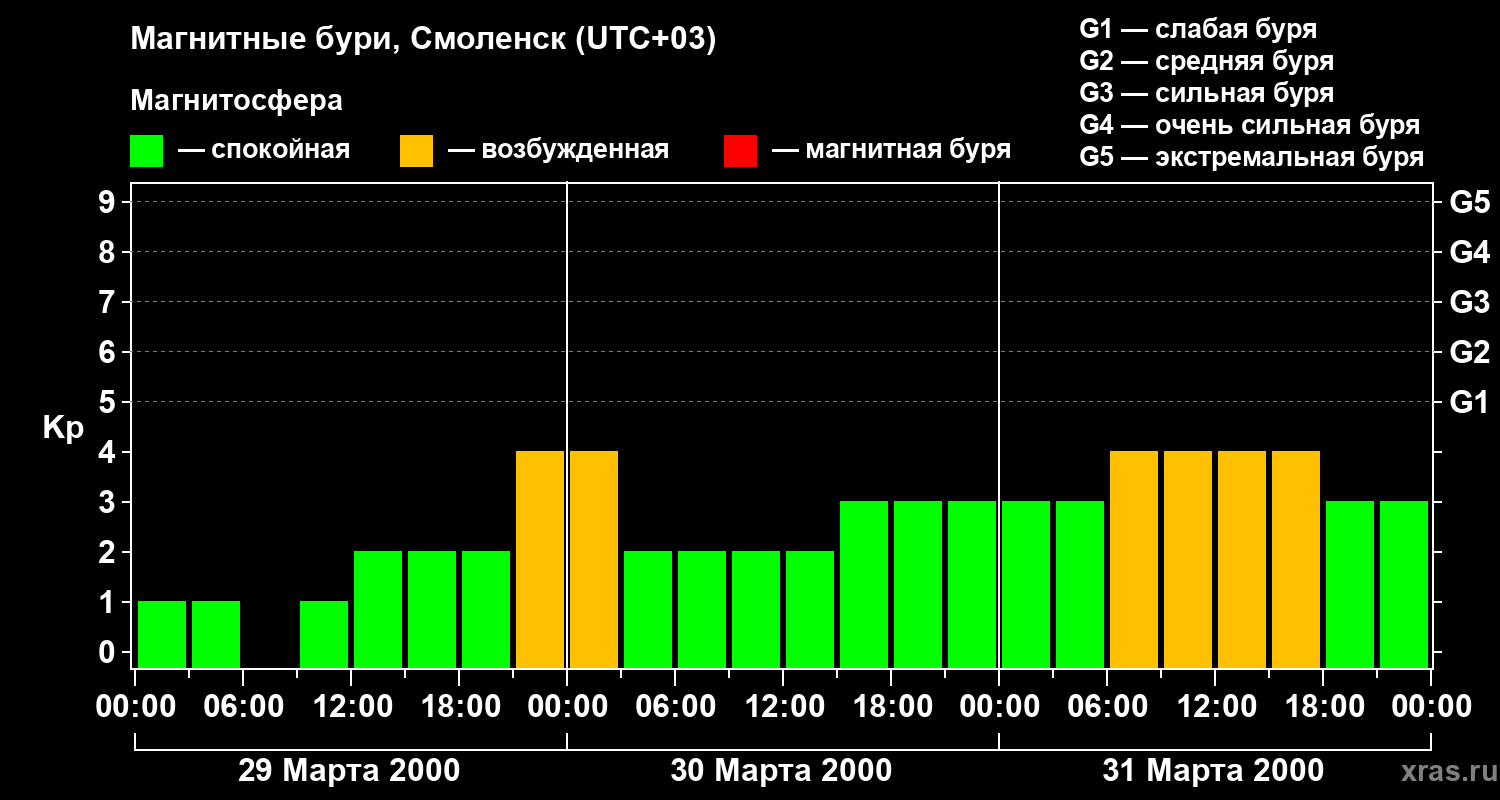Select the '30 Марта 2000' date label
Screen dimensions: 1500x800
pos(781,771)
